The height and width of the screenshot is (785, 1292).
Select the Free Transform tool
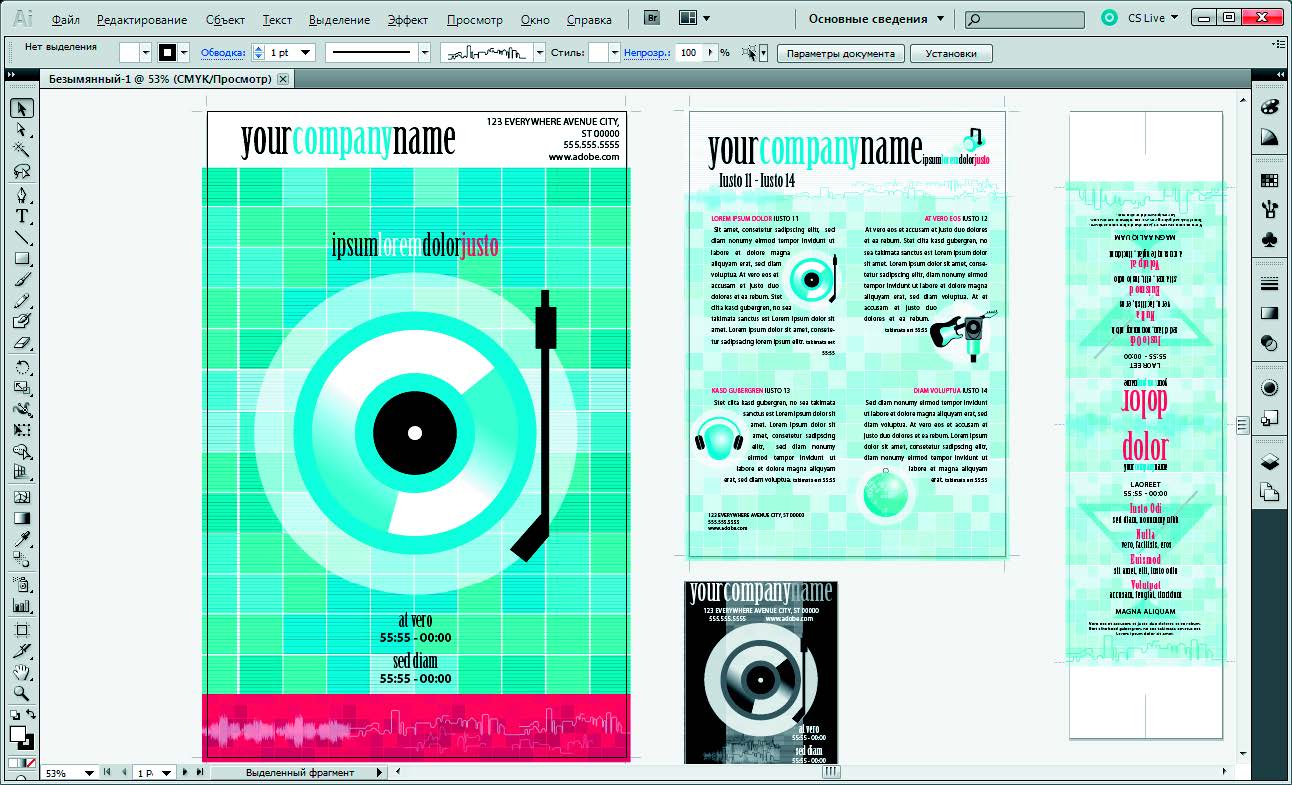click(x=22, y=430)
